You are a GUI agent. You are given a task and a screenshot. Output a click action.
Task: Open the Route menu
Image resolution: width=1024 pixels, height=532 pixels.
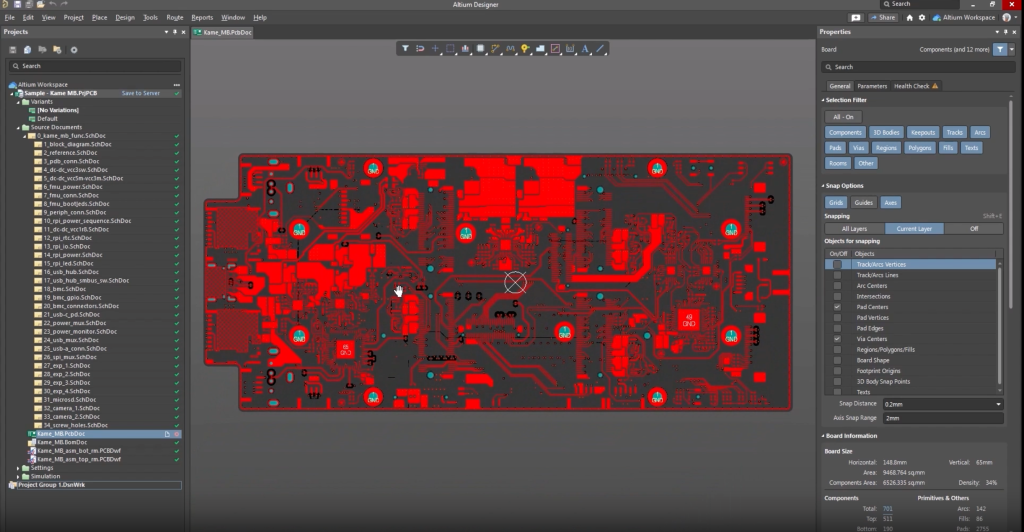(x=174, y=17)
